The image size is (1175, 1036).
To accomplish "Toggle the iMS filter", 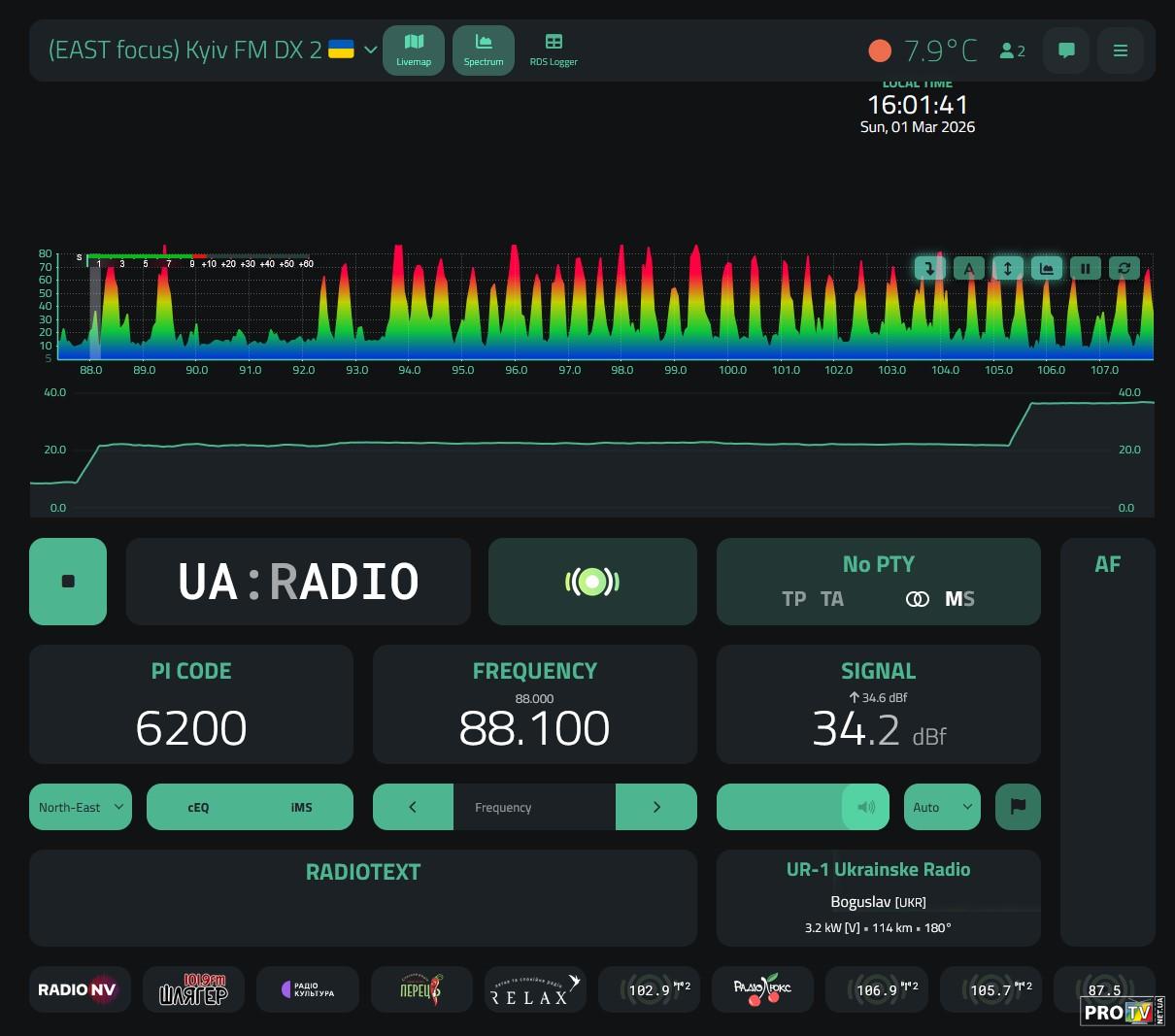I will click(301, 807).
